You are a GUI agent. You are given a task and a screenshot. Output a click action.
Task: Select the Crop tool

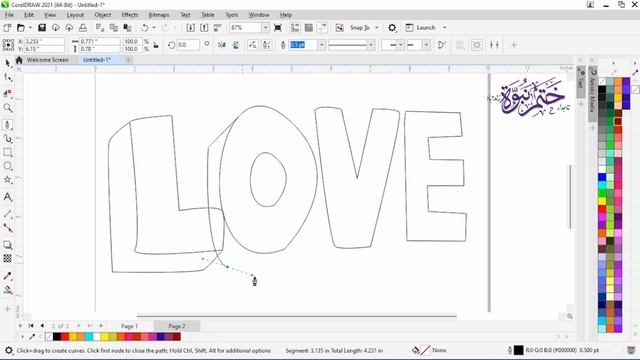coord(7,93)
